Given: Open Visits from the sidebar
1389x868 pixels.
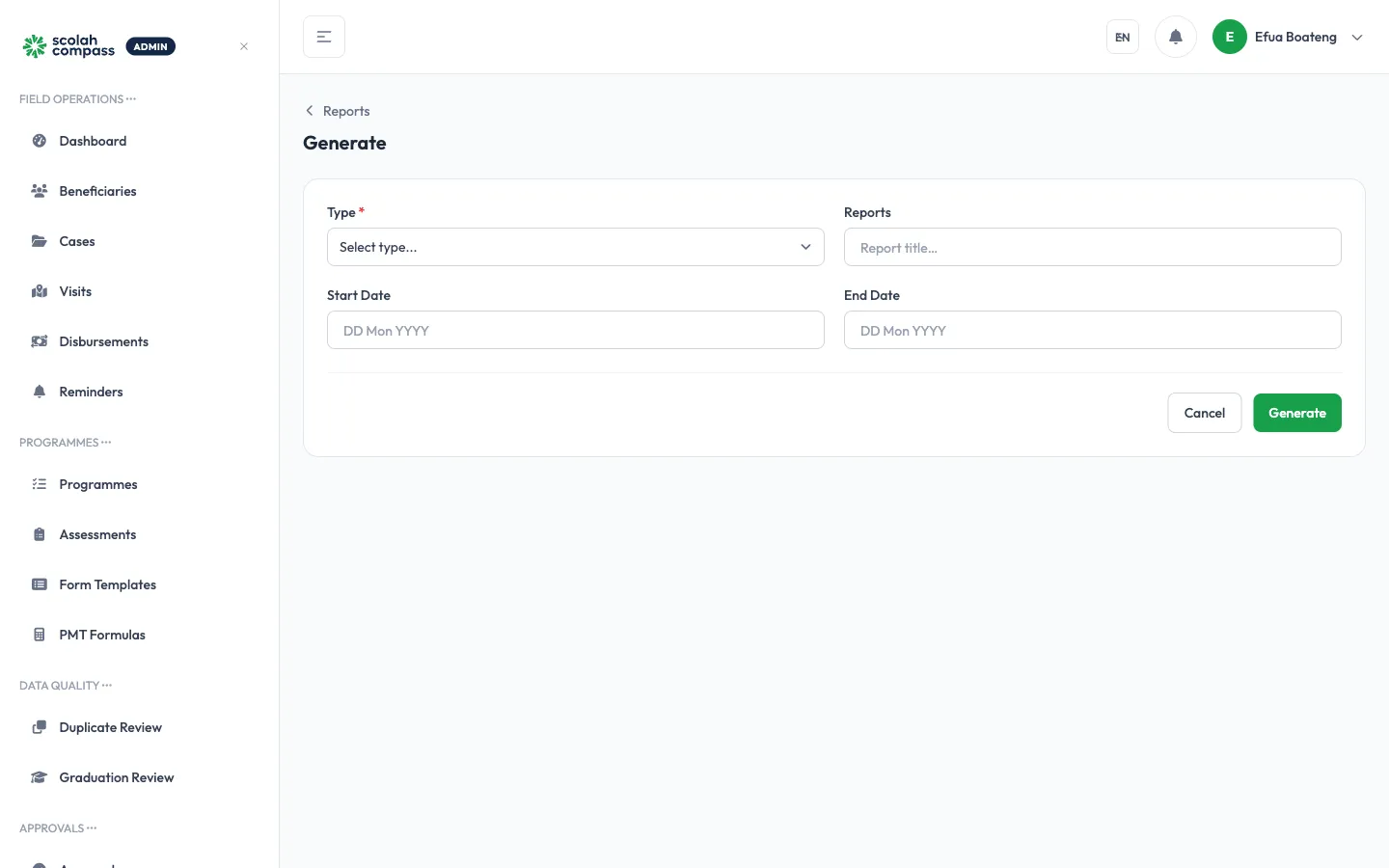Looking at the screenshot, I should click(x=140, y=291).
